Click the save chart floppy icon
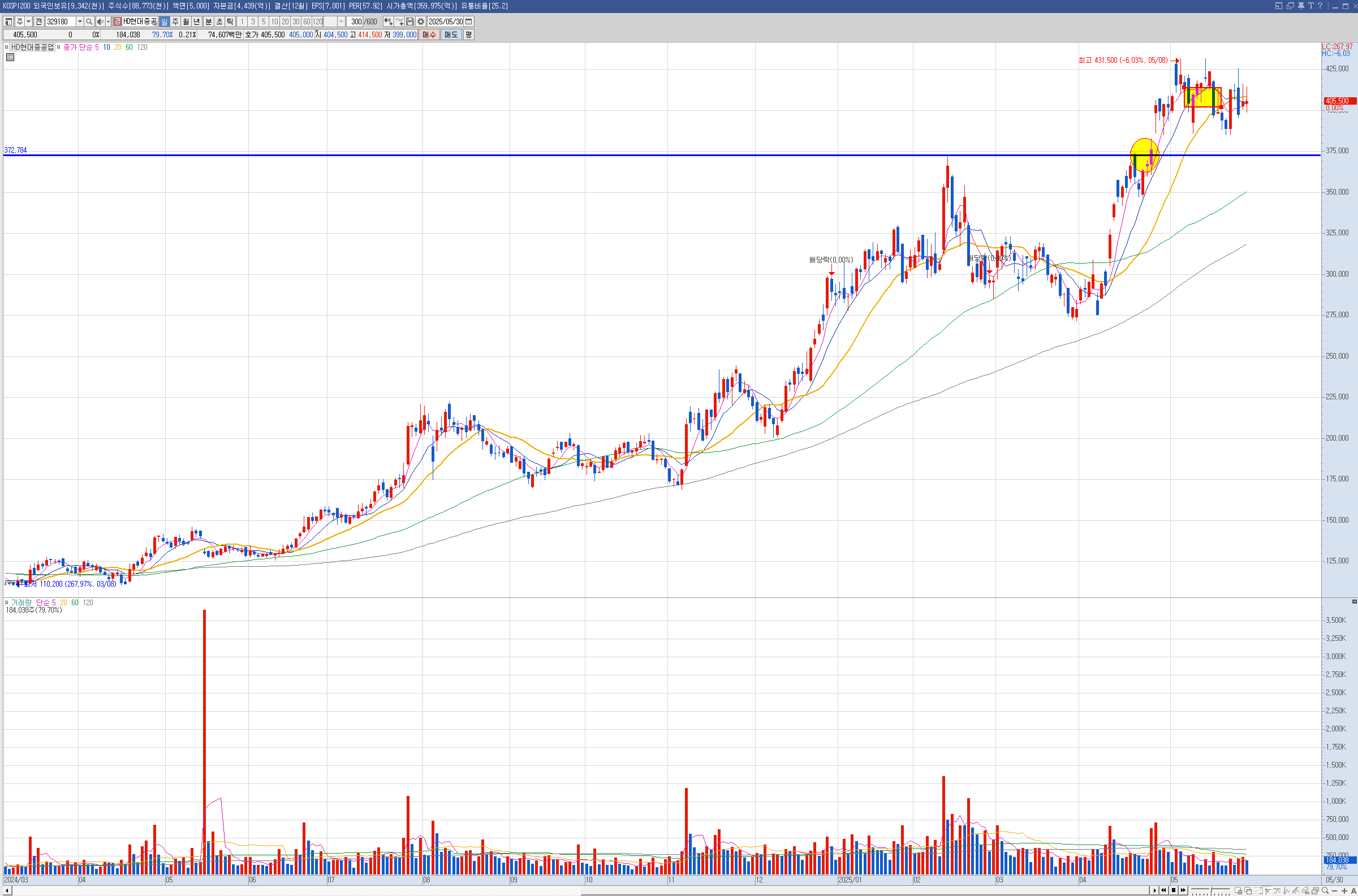Screen dimensions: 1358x896 (409, 21)
